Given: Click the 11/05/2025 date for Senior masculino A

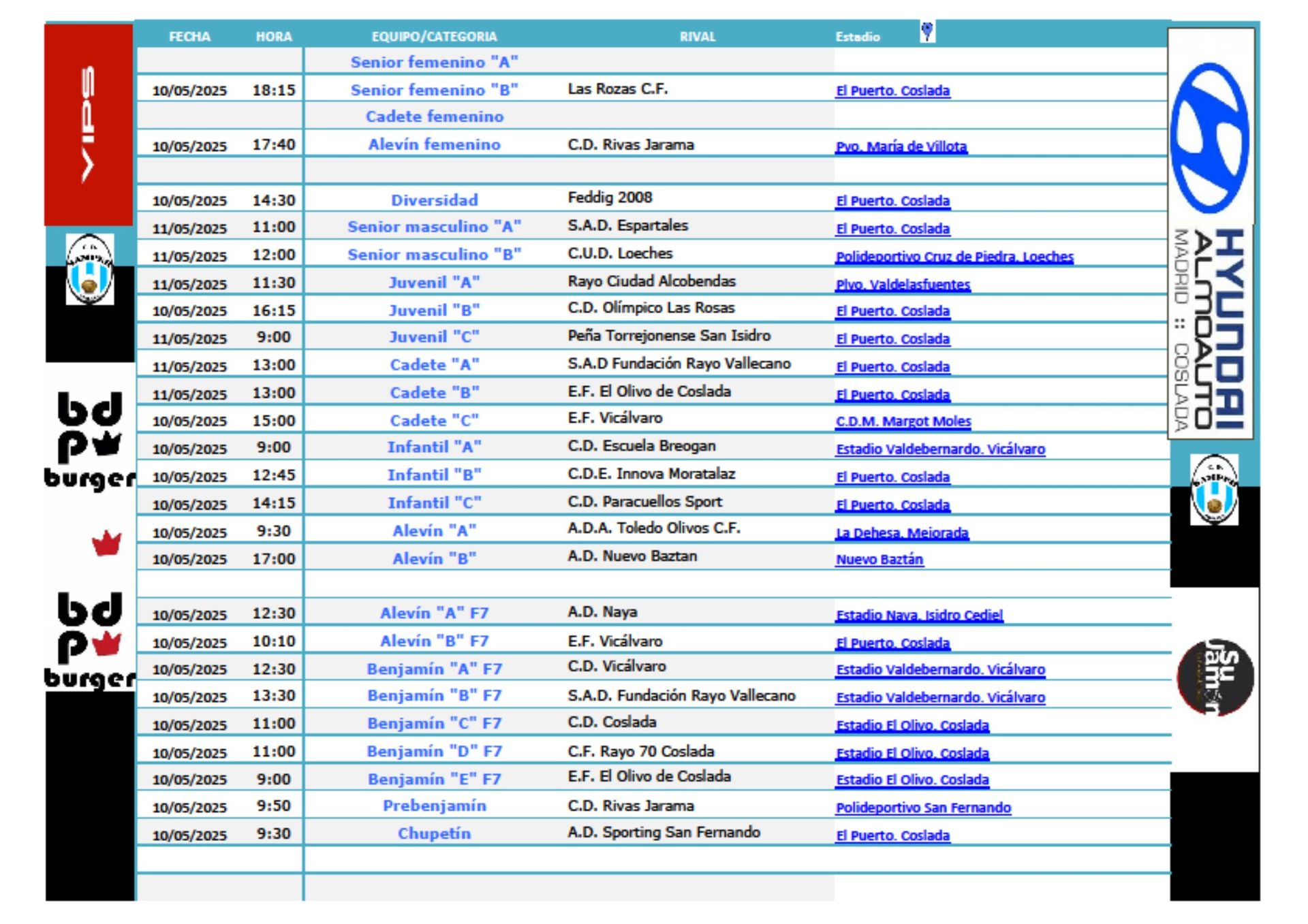Looking at the screenshot, I should pos(189,229).
